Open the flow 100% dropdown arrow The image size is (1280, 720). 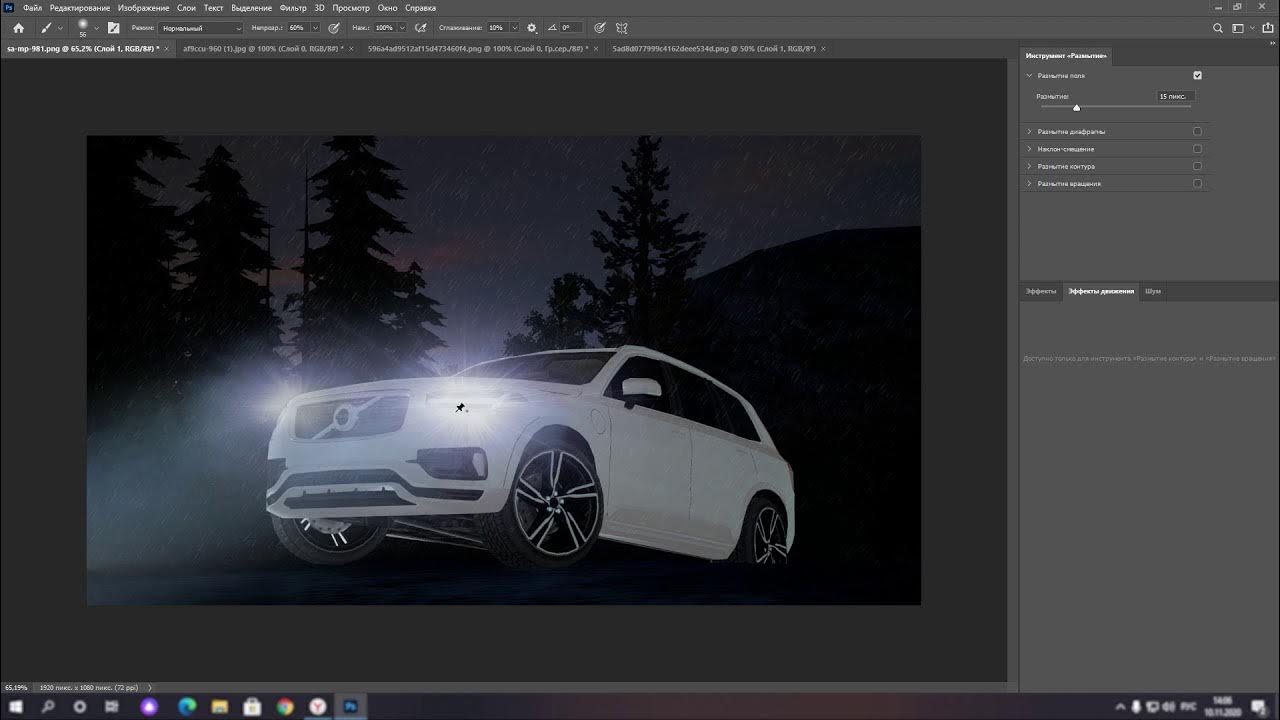[402, 28]
